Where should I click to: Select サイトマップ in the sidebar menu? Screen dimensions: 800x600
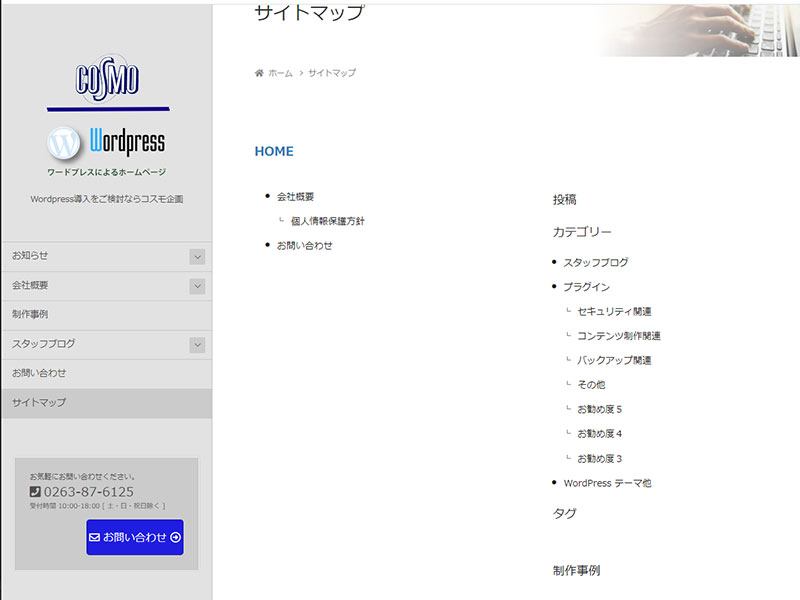39,403
